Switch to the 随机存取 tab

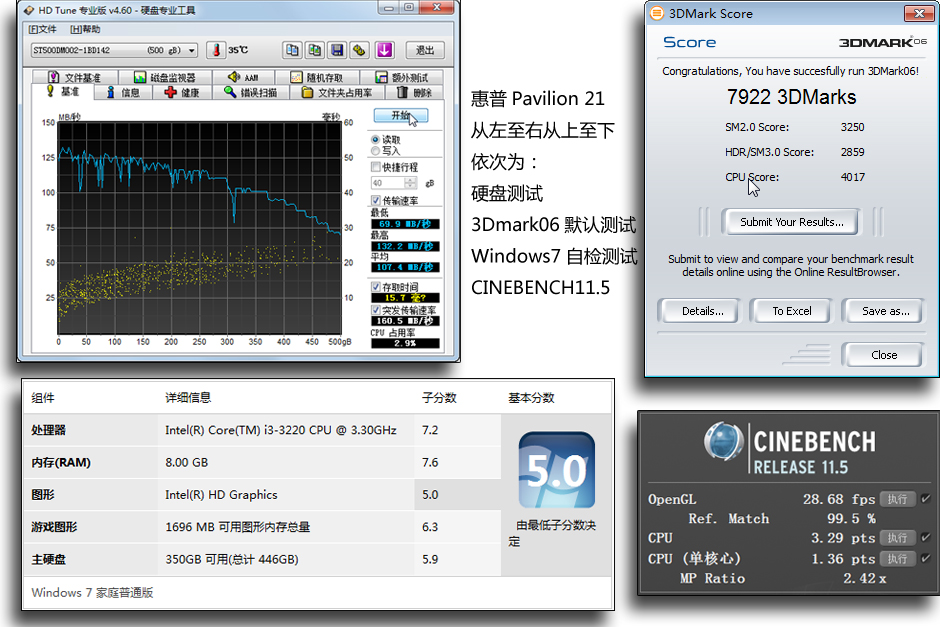(317, 77)
